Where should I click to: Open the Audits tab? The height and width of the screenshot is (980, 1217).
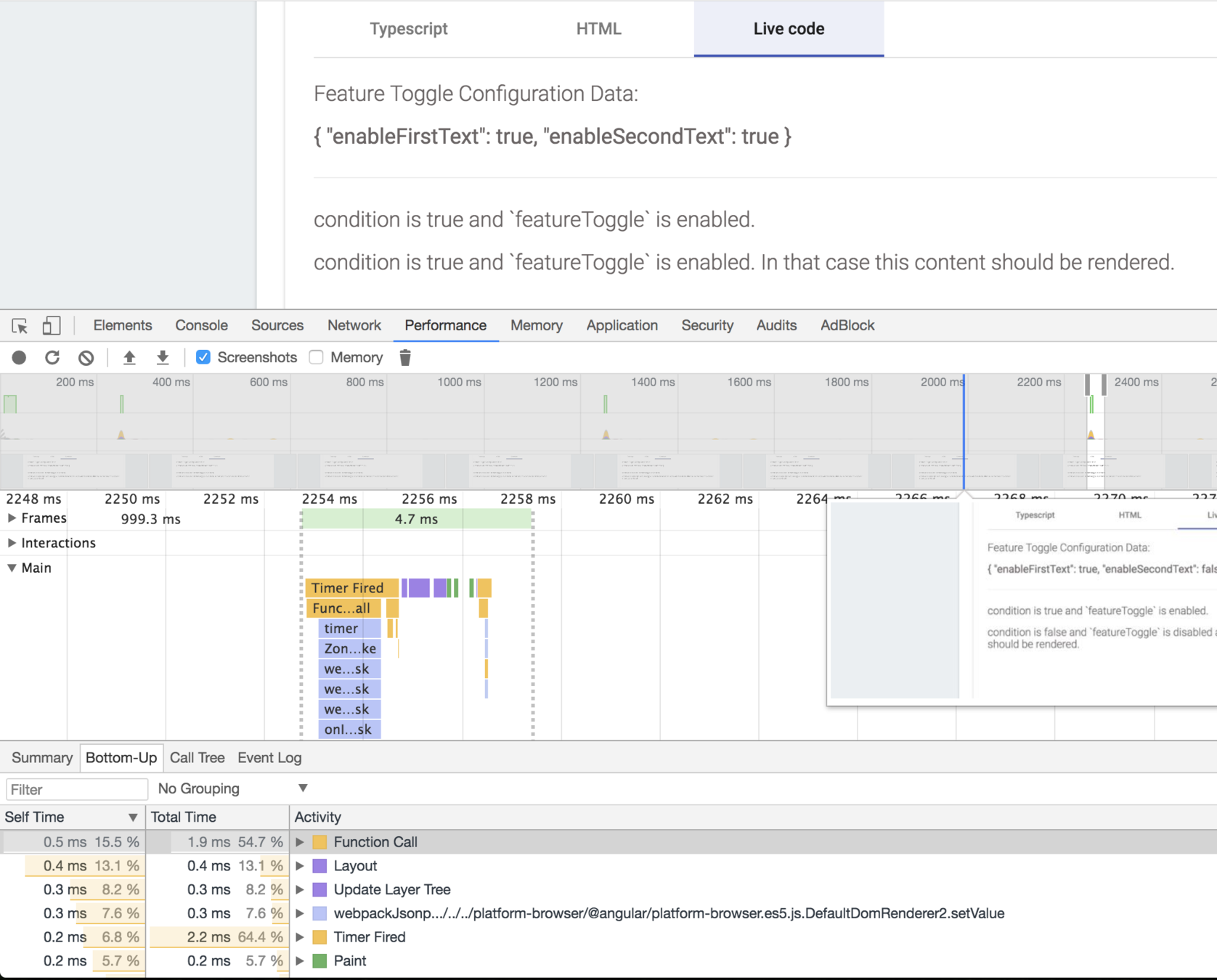pyautogui.click(x=777, y=326)
